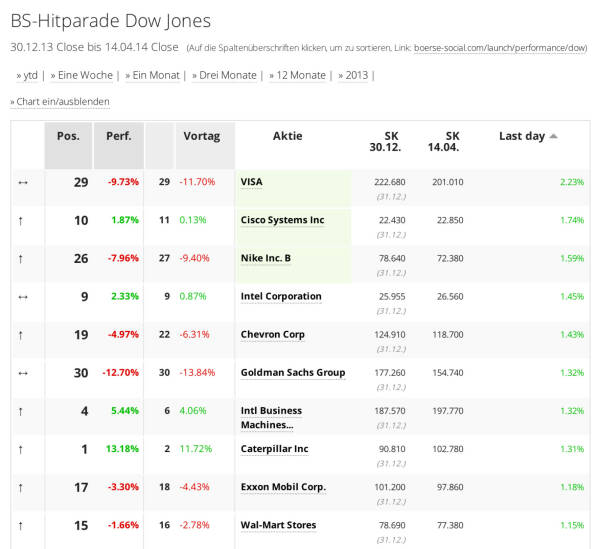600x549 pixels.
Task: Show the 12 Monate performance
Action: coord(301,75)
